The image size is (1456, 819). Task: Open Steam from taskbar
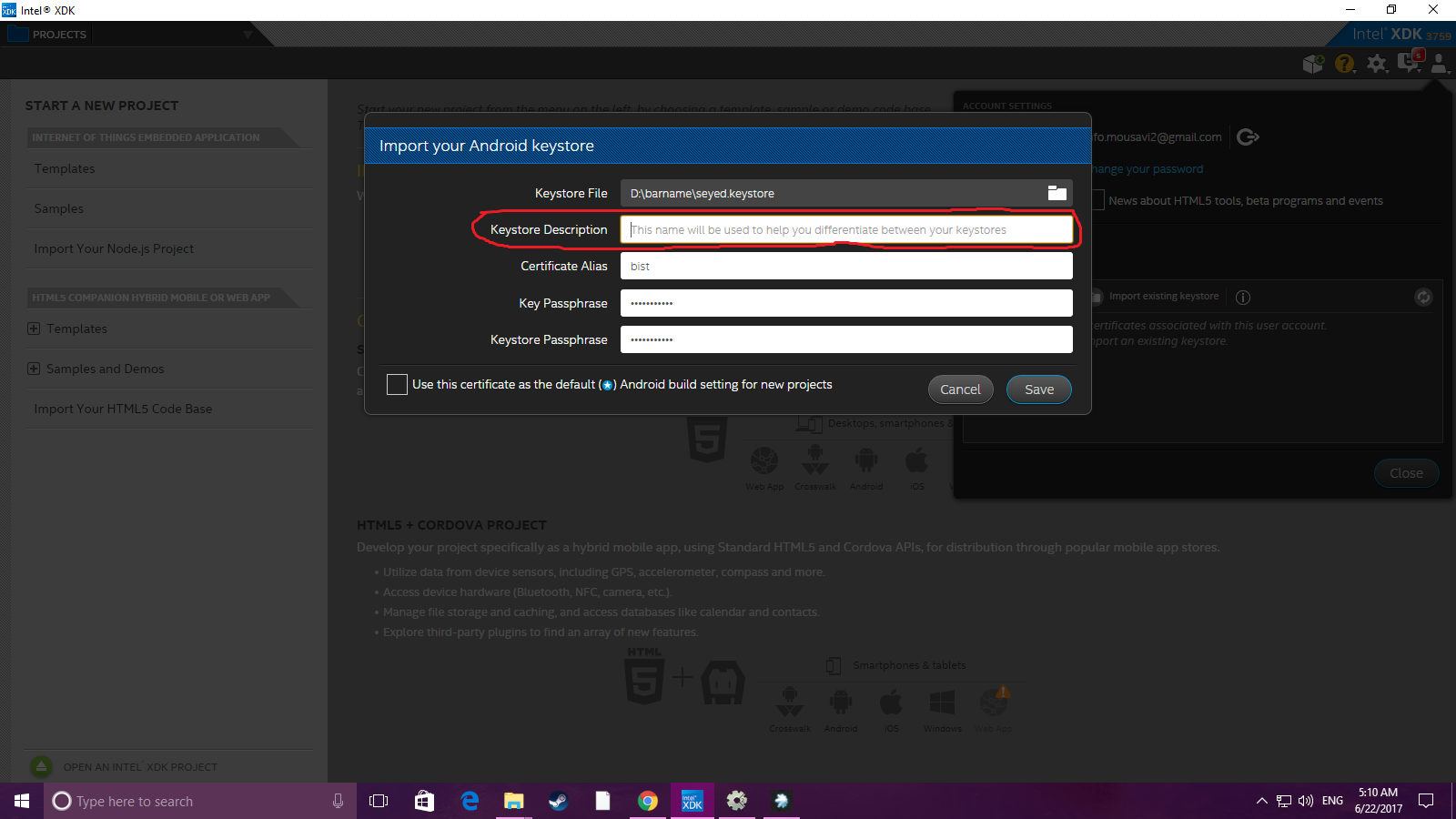point(558,801)
